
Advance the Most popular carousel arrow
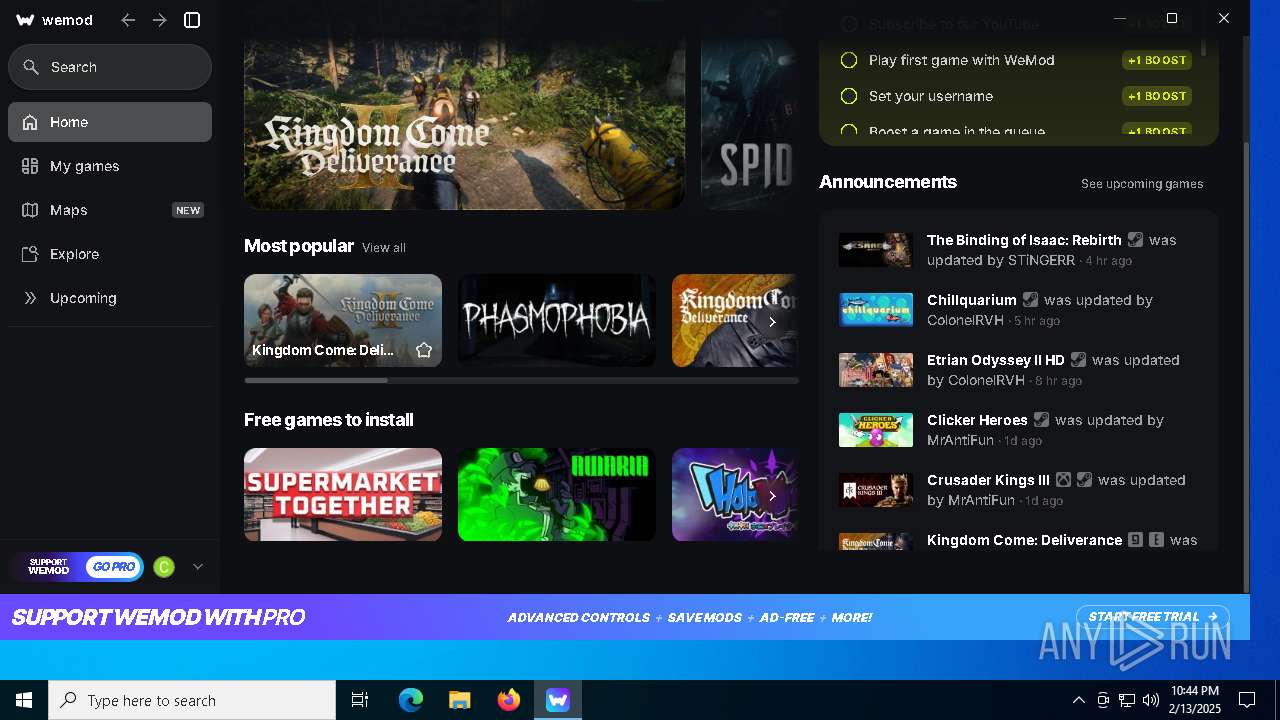[772, 322]
